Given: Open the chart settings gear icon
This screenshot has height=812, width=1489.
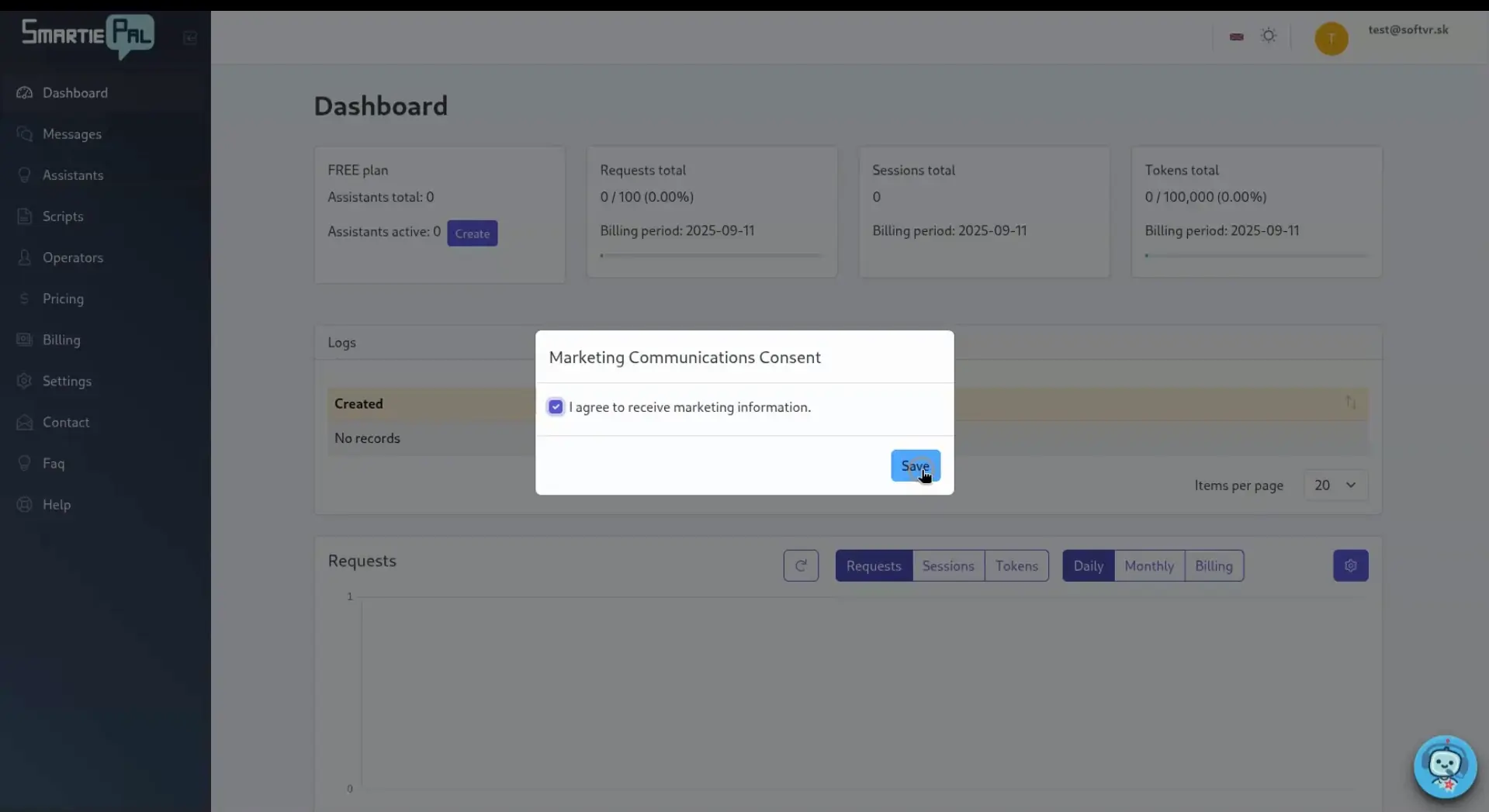Looking at the screenshot, I should pos(1350,565).
